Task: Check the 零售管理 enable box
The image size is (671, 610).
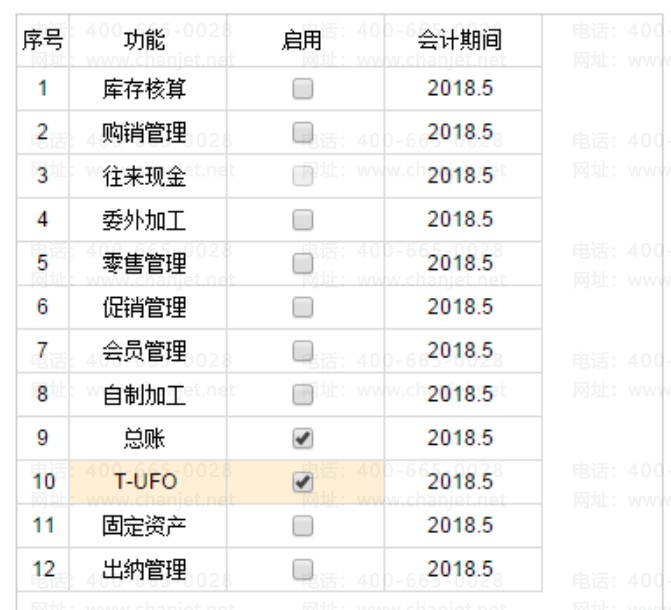Action: click(302, 264)
